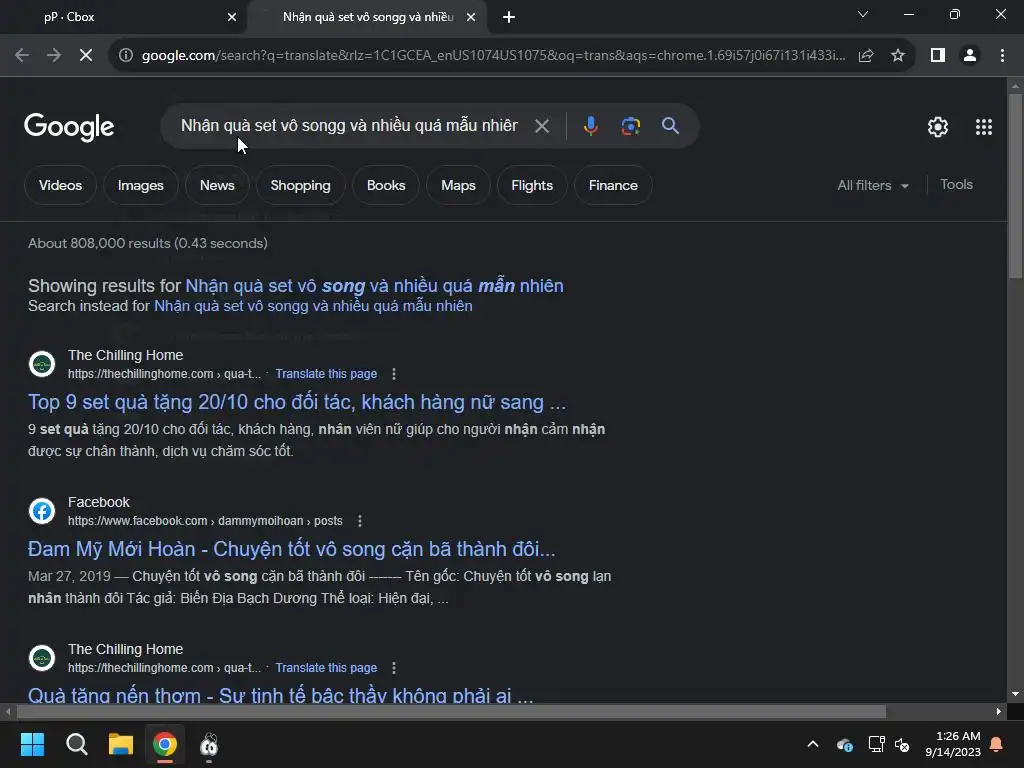This screenshot has height=768, width=1024.
Task: Search by image with Google Lens
Action: click(x=630, y=126)
